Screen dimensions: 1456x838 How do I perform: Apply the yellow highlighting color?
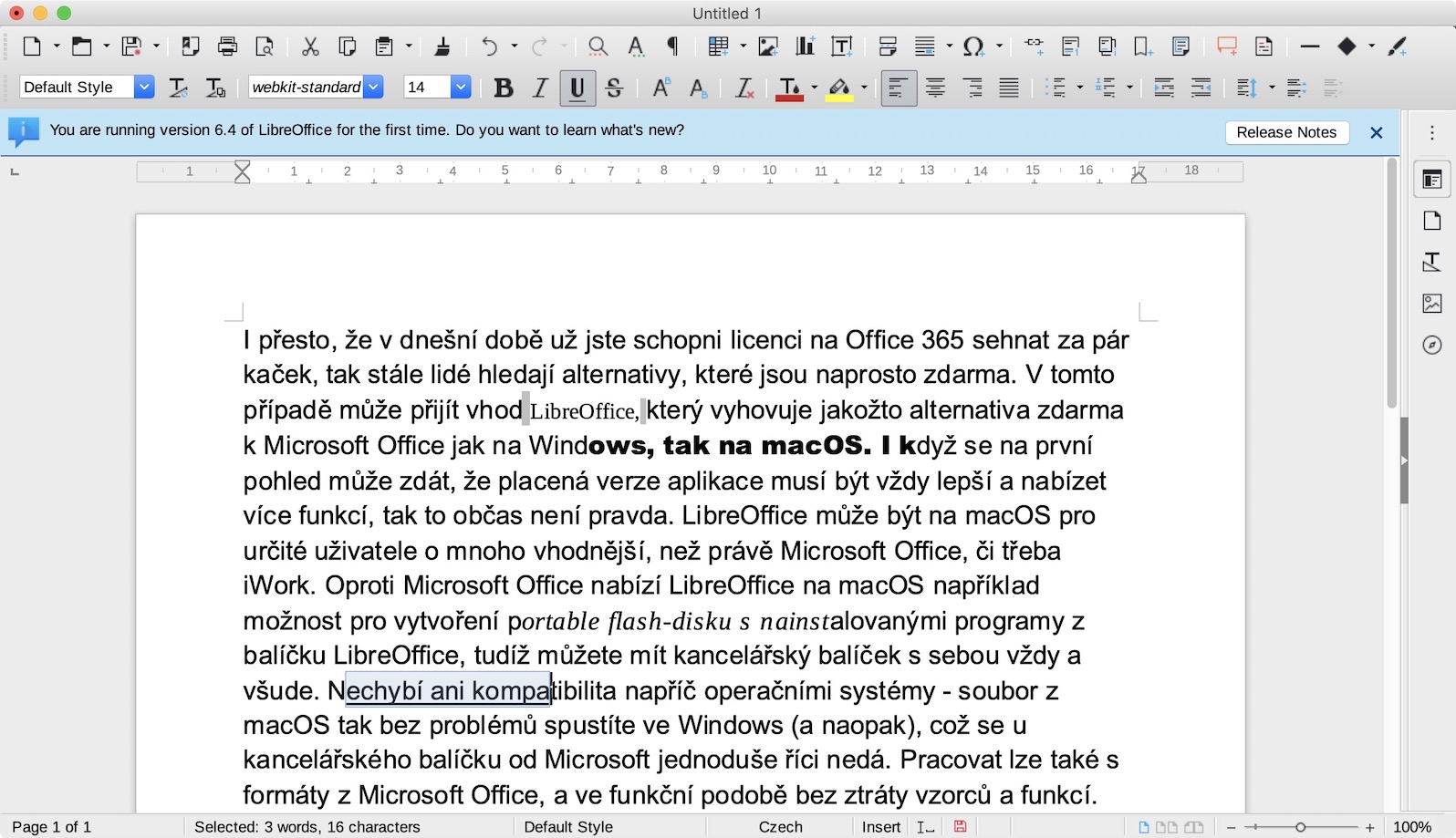click(x=839, y=88)
